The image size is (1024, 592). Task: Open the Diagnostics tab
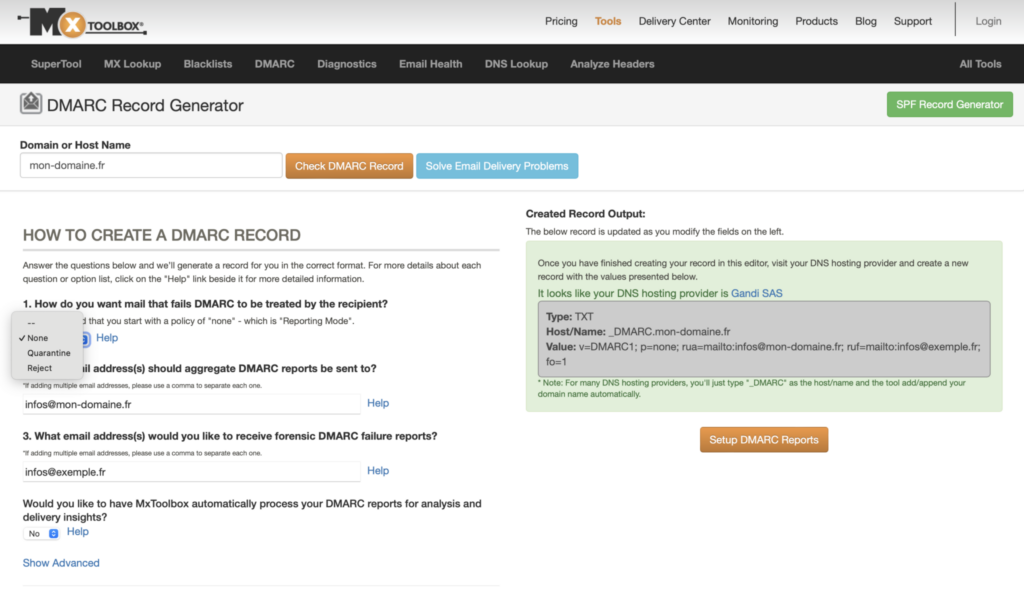(x=347, y=64)
